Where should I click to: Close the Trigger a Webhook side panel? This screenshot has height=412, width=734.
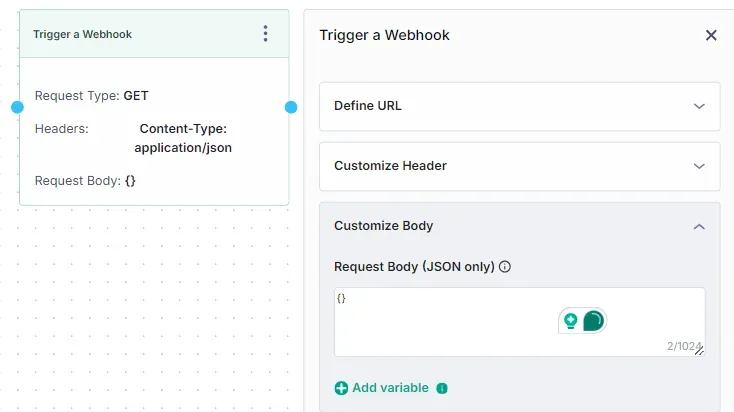click(711, 35)
